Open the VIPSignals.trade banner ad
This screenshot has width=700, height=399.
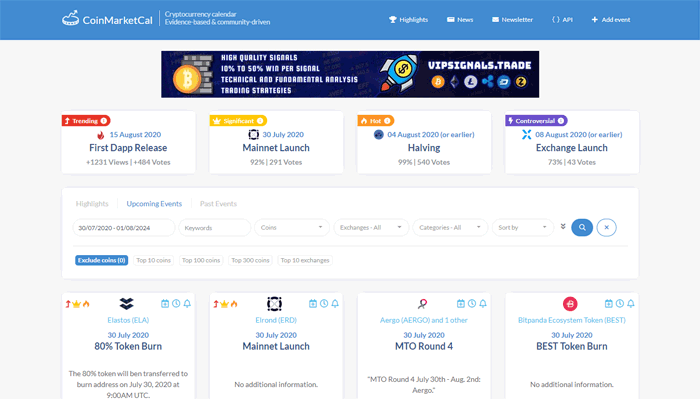click(350, 74)
